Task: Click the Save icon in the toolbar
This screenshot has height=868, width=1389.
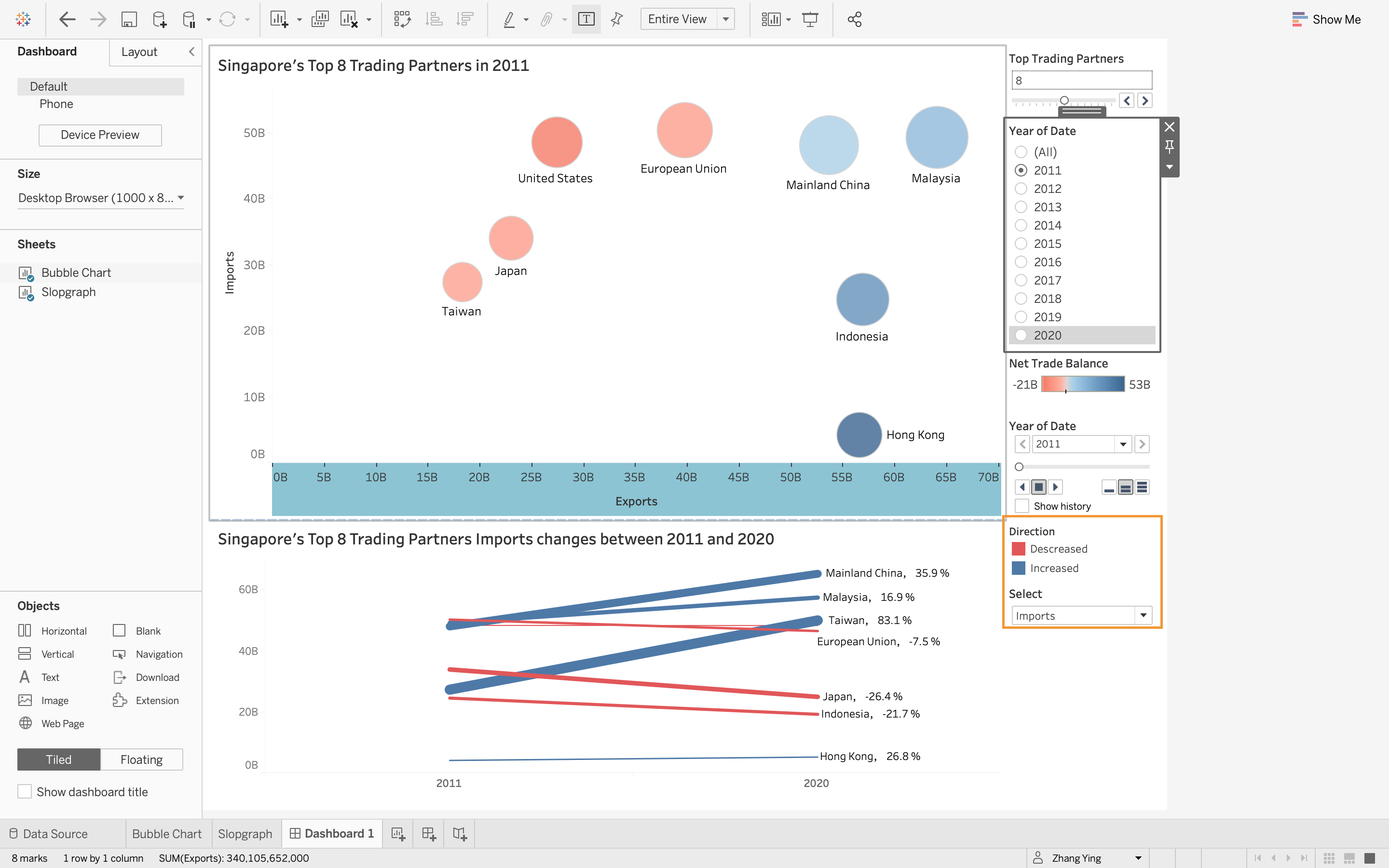Action: click(x=129, y=19)
